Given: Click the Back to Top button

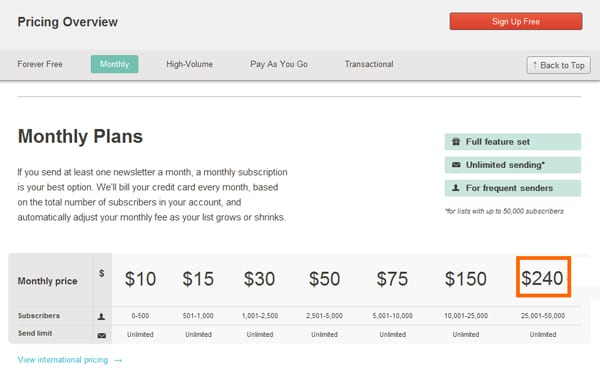Looking at the screenshot, I should [558, 65].
